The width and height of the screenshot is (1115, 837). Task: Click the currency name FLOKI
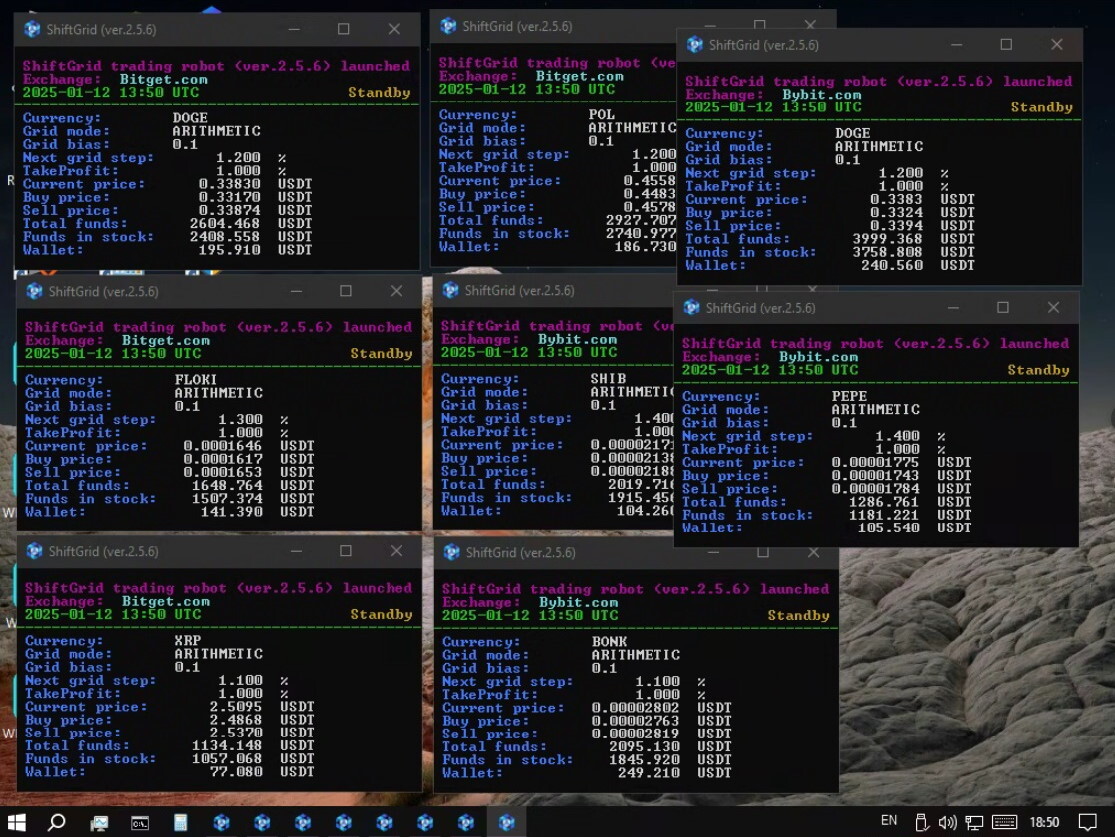196,380
